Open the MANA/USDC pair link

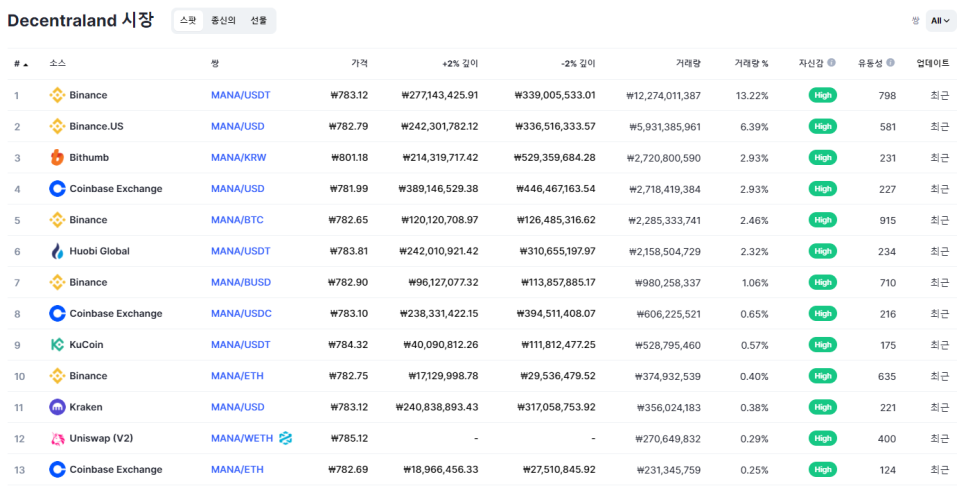242,314
